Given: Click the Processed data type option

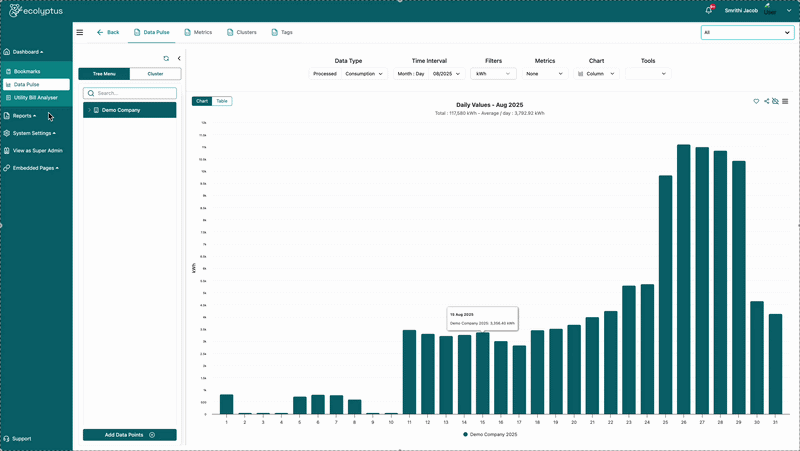Looking at the screenshot, I should [x=325, y=74].
